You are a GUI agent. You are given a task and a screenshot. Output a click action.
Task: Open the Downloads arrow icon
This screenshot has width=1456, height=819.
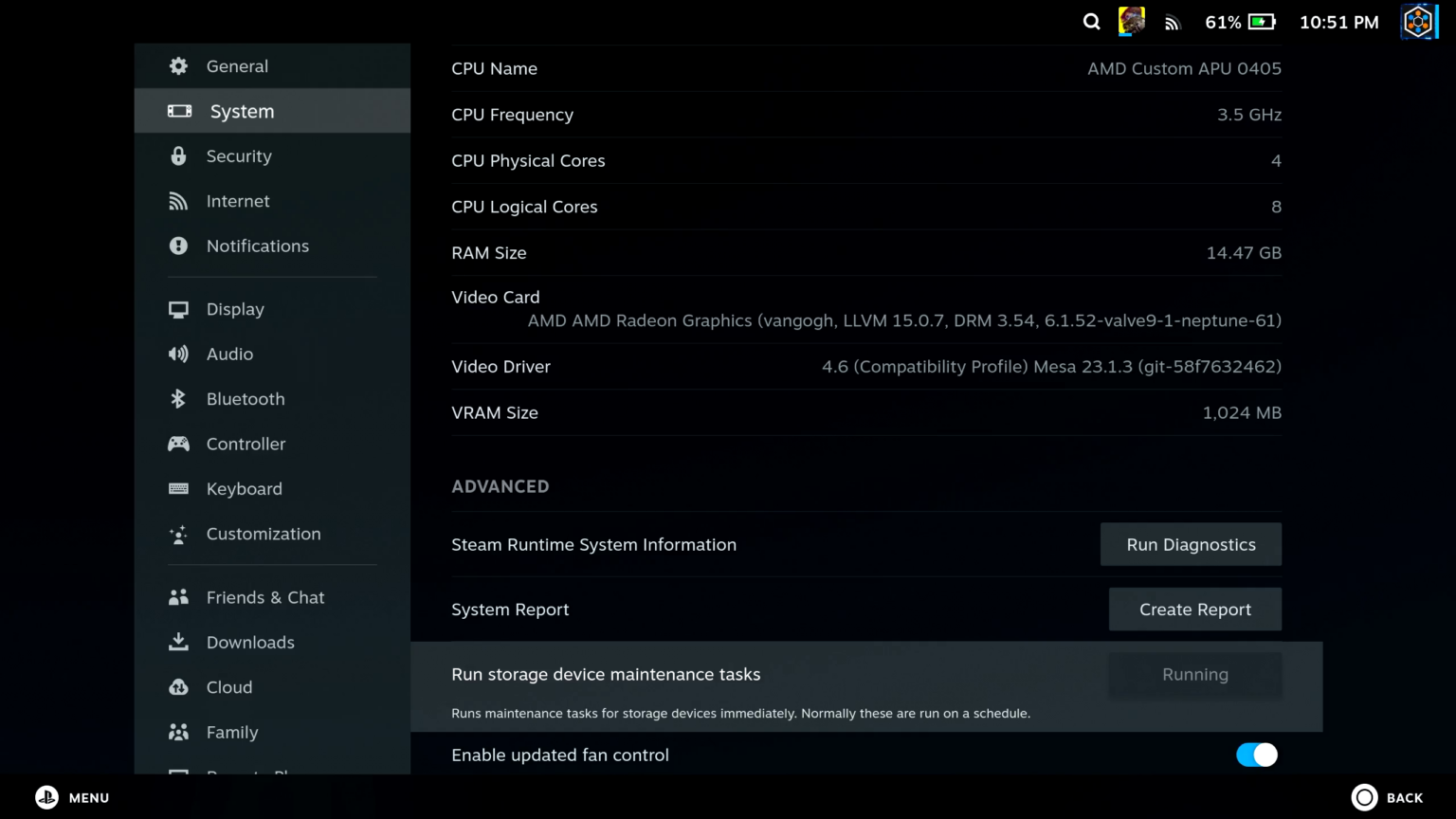(x=178, y=643)
